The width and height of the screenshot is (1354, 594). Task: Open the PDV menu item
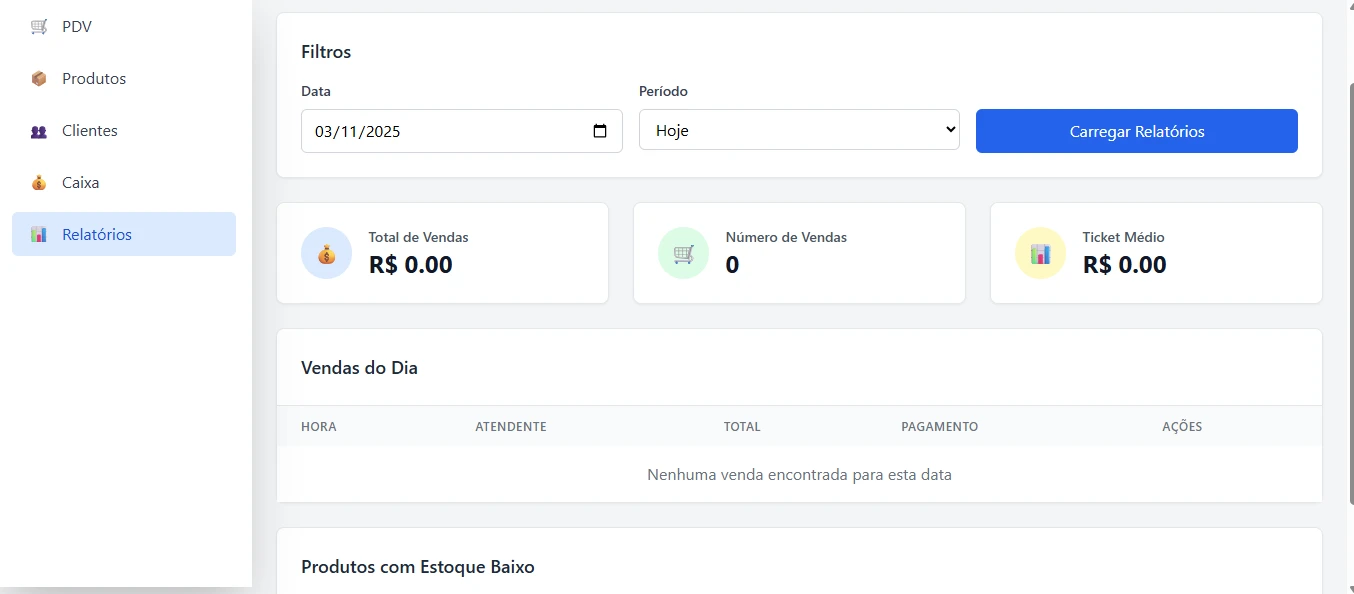coord(77,27)
